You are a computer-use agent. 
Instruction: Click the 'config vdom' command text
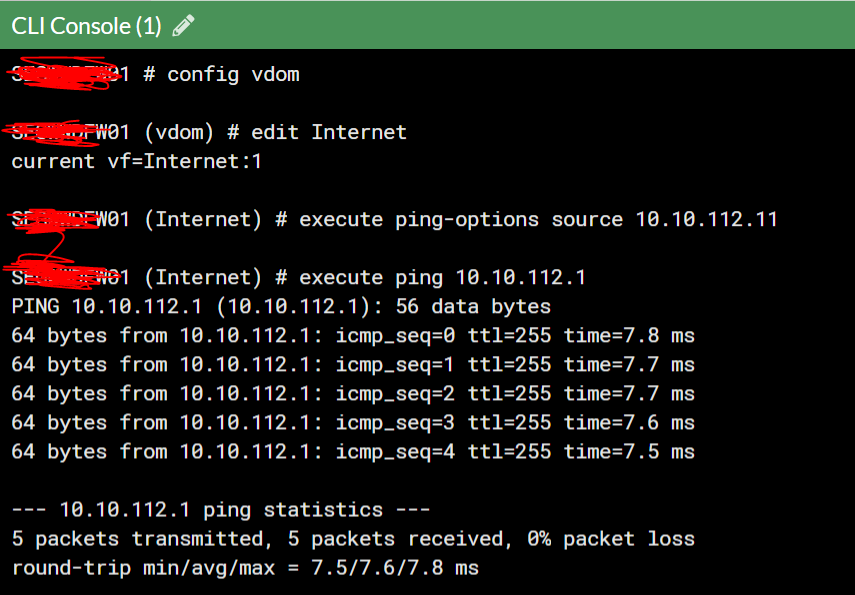(x=233, y=75)
